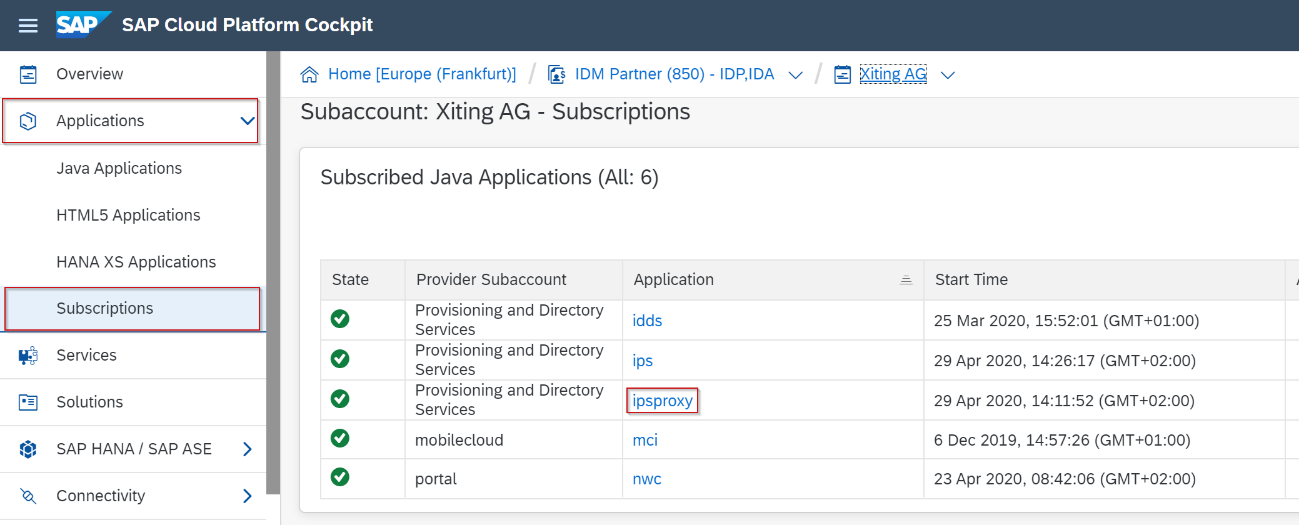The image size is (1299, 525).
Task: Click the Solutions sidebar icon
Action: pyautogui.click(x=28, y=402)
